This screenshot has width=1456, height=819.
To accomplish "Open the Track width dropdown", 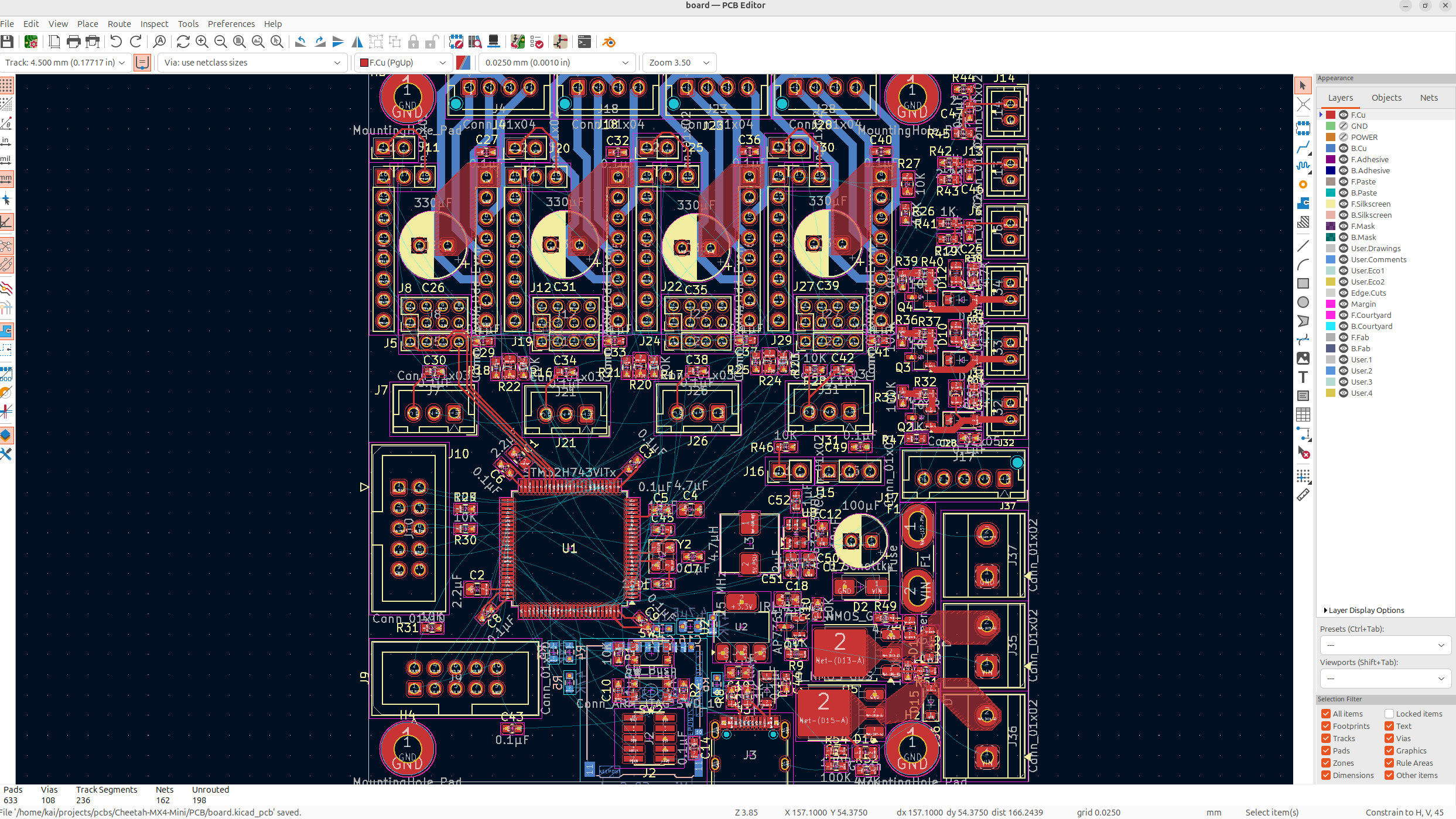I will click(x=64, y=63).
